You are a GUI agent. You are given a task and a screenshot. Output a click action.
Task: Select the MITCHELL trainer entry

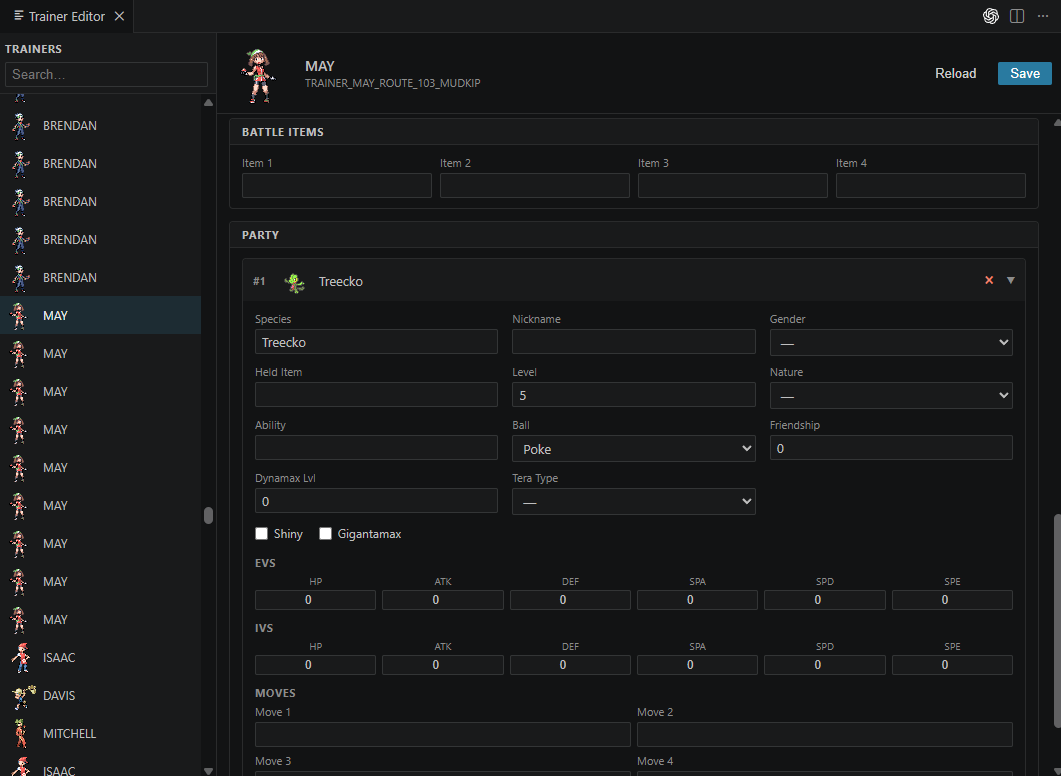pos(100,733)
